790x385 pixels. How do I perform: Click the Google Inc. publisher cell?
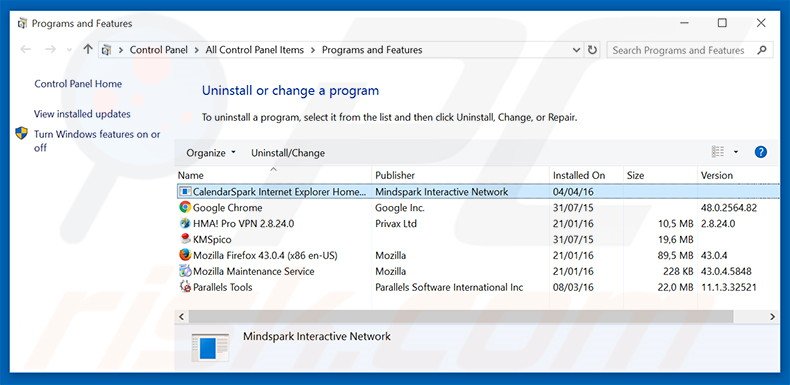[x=400, y=208]
